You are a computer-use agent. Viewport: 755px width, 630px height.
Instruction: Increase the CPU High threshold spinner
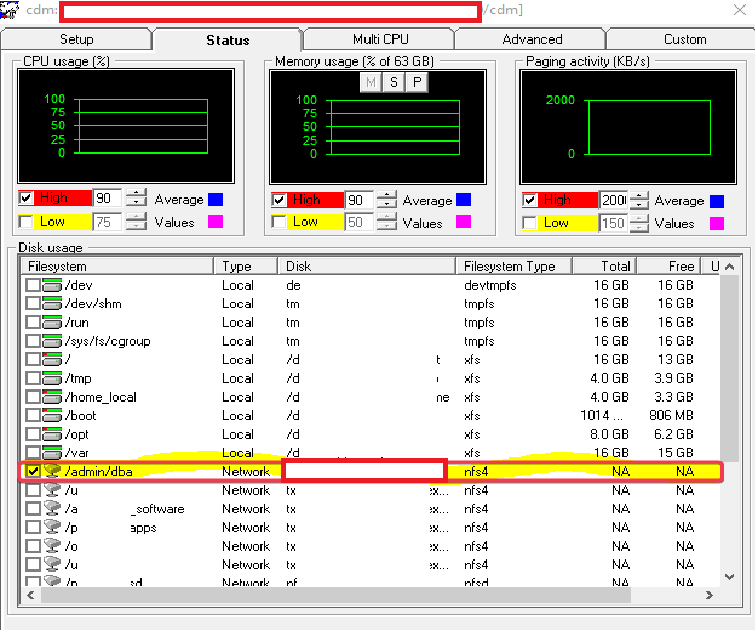[x=136, y=194]
